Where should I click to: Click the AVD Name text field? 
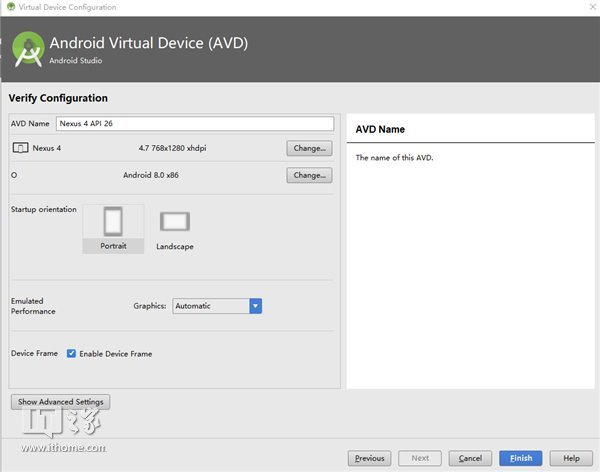click(194, 124)
